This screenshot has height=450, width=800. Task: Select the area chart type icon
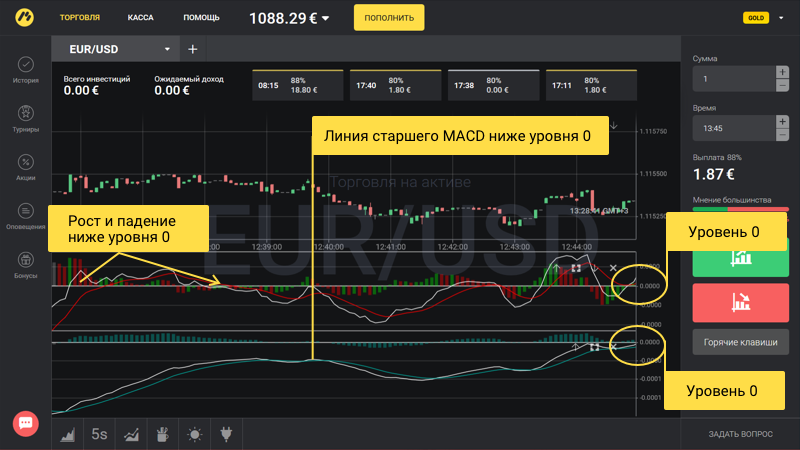pos(67,434)
